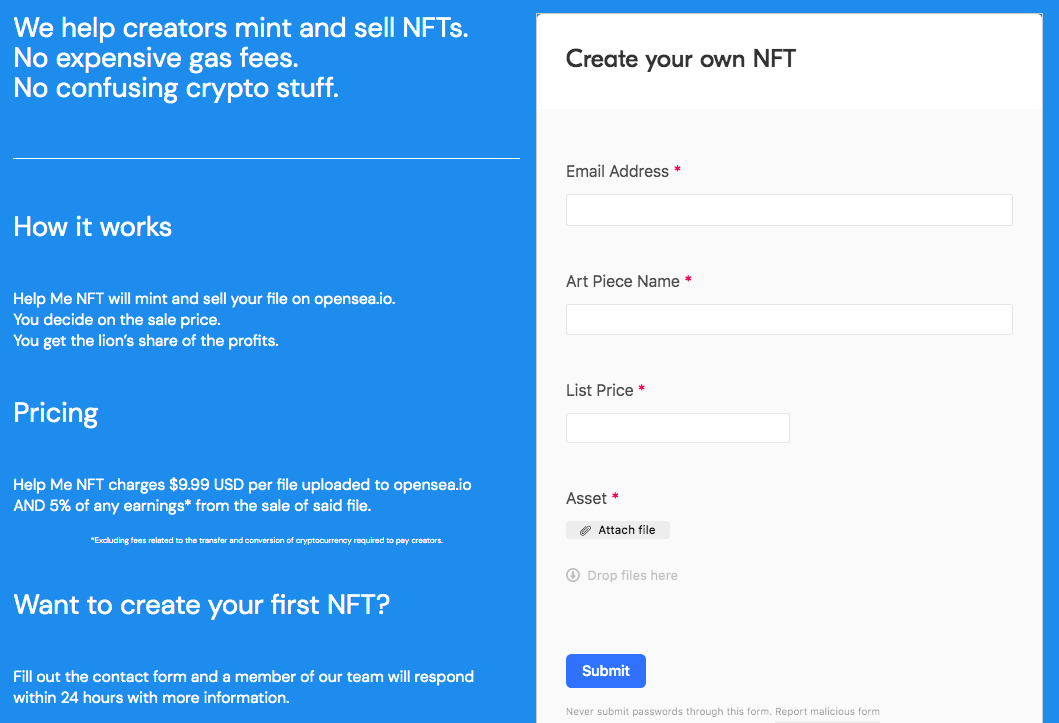The height and width of the screenshot is (723, 1059).
Task: Click the Never submit passwords disclaimer text
Action: [x=668, y=711]
